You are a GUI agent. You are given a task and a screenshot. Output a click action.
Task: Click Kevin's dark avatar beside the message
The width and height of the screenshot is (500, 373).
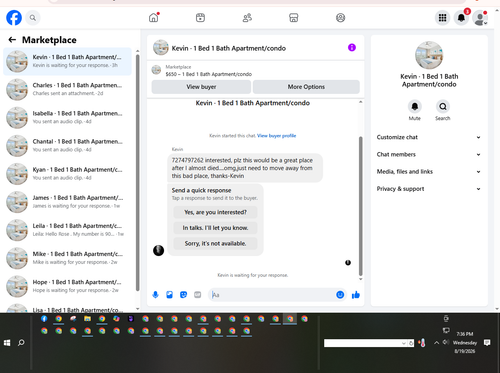[158, 250]
